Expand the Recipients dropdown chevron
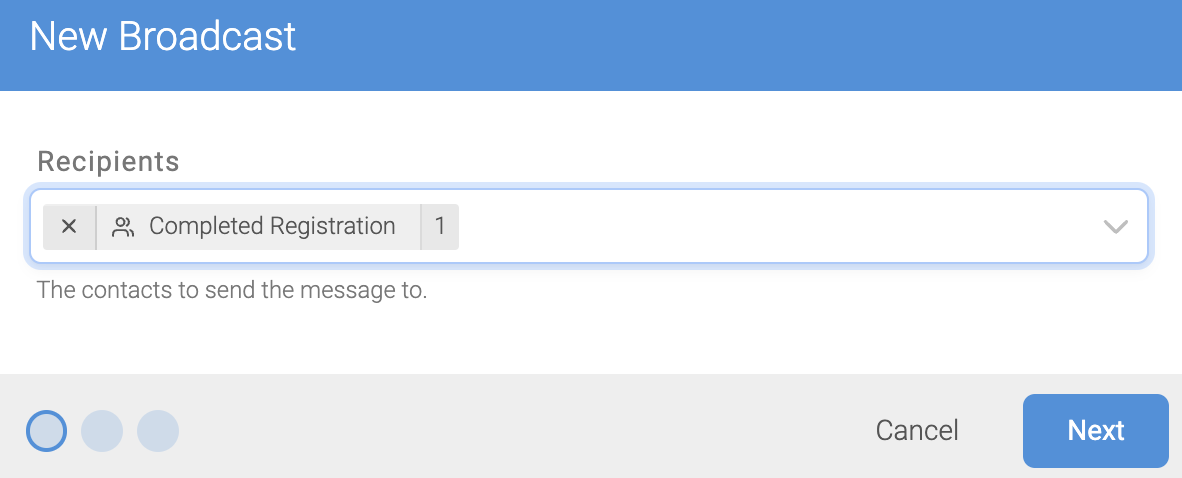The width and height of the screenshot is (1182, 478). tap(1115, 226)
